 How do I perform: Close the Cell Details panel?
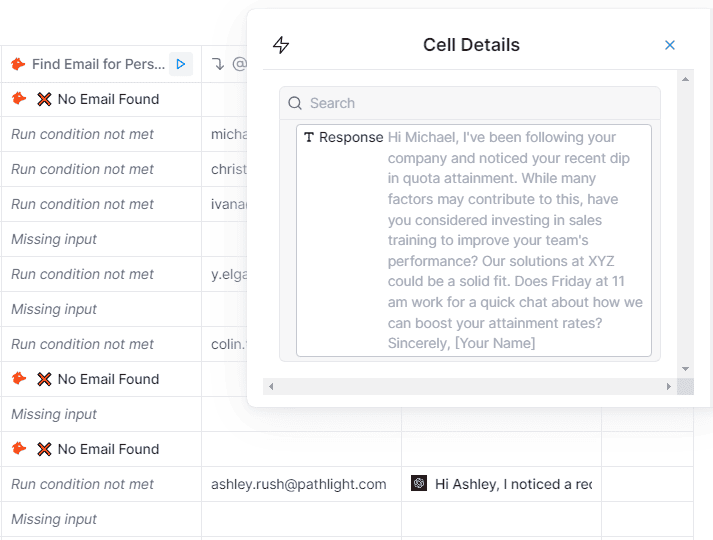(670, 45)
